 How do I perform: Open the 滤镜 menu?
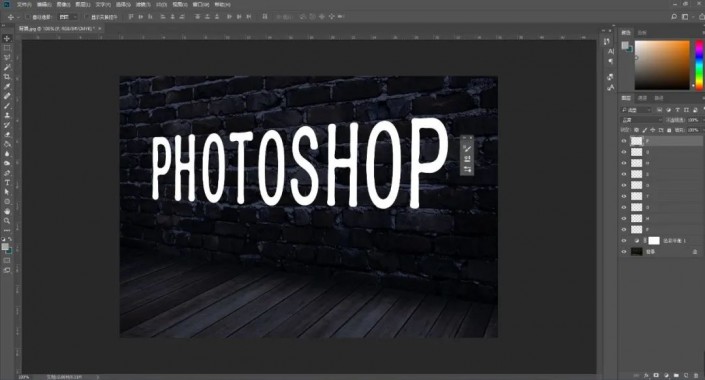coord(143,4)
